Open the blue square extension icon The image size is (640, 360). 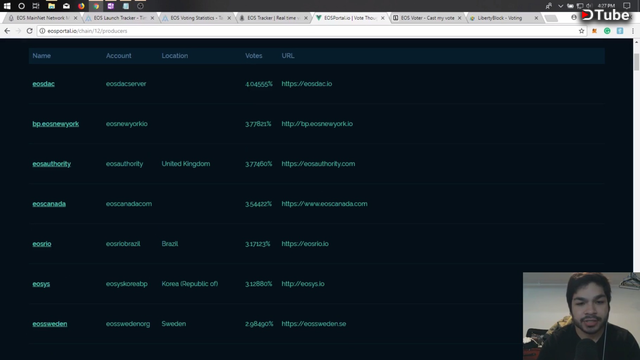(620, 31)
